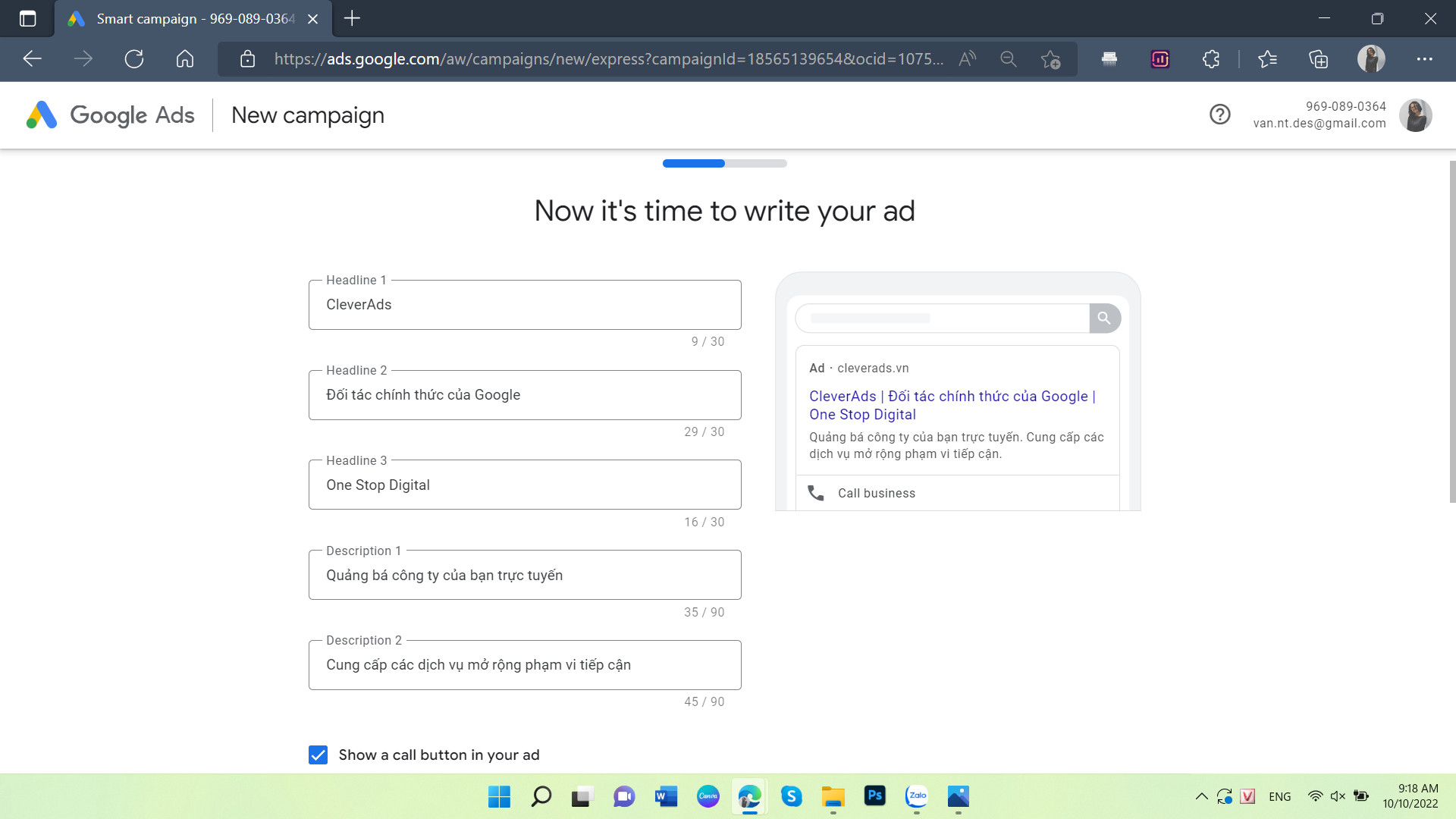Screen dimensions: 1456x819
Task: Open the tab actions menu icon
Action: (x=27, y=19)
